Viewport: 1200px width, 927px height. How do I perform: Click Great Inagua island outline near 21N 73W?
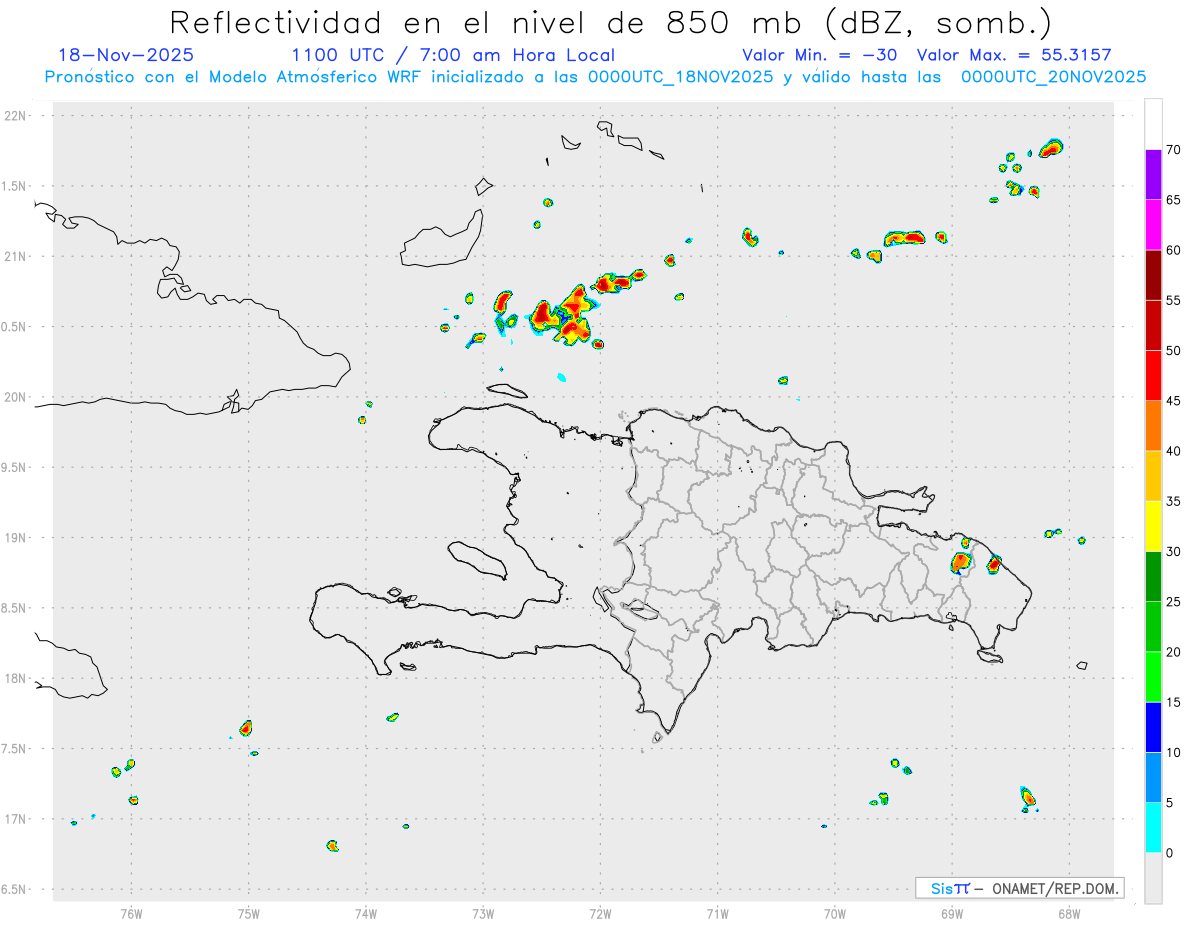point(441,238)
